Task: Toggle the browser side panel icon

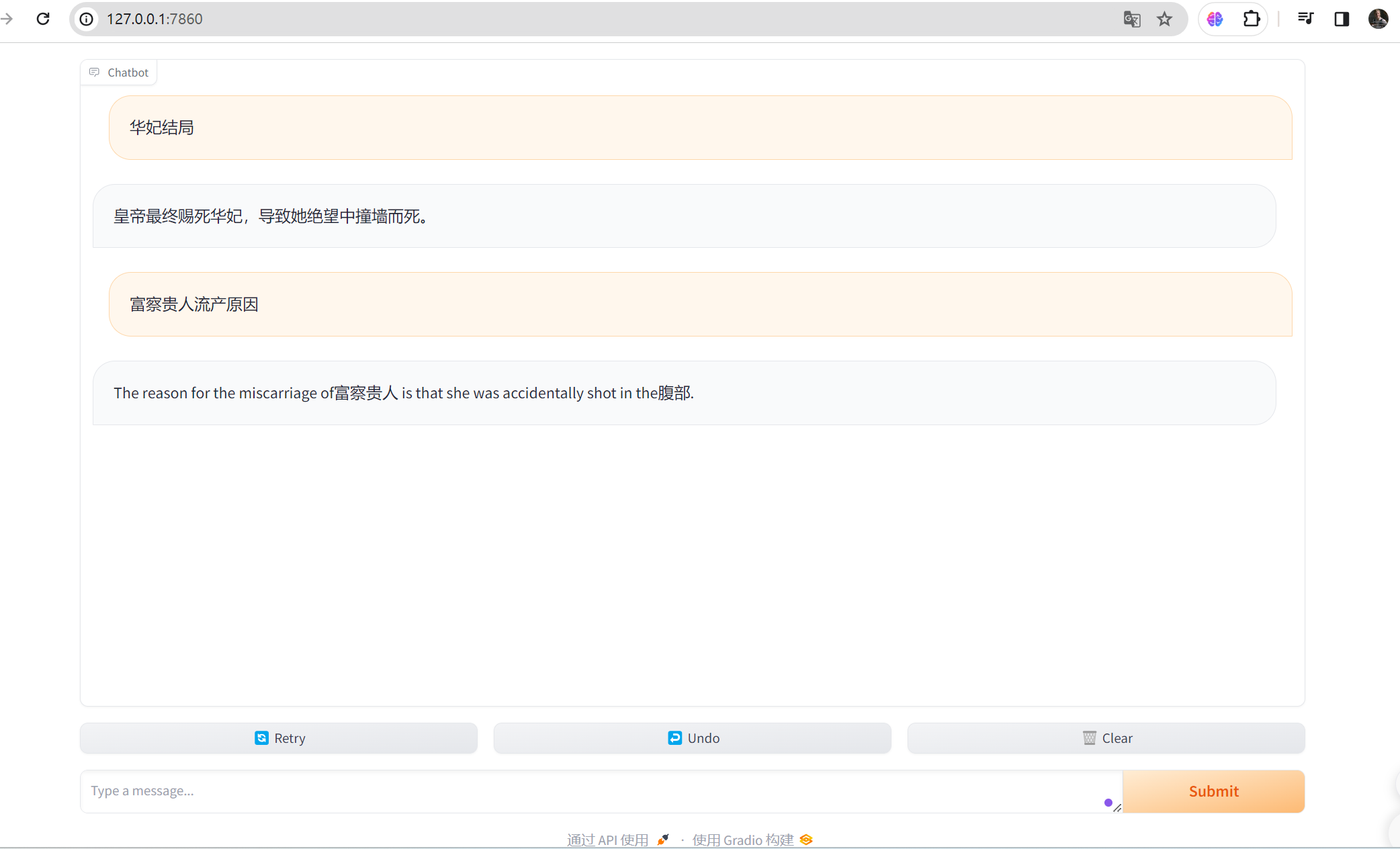Action: pos(1342,19)
